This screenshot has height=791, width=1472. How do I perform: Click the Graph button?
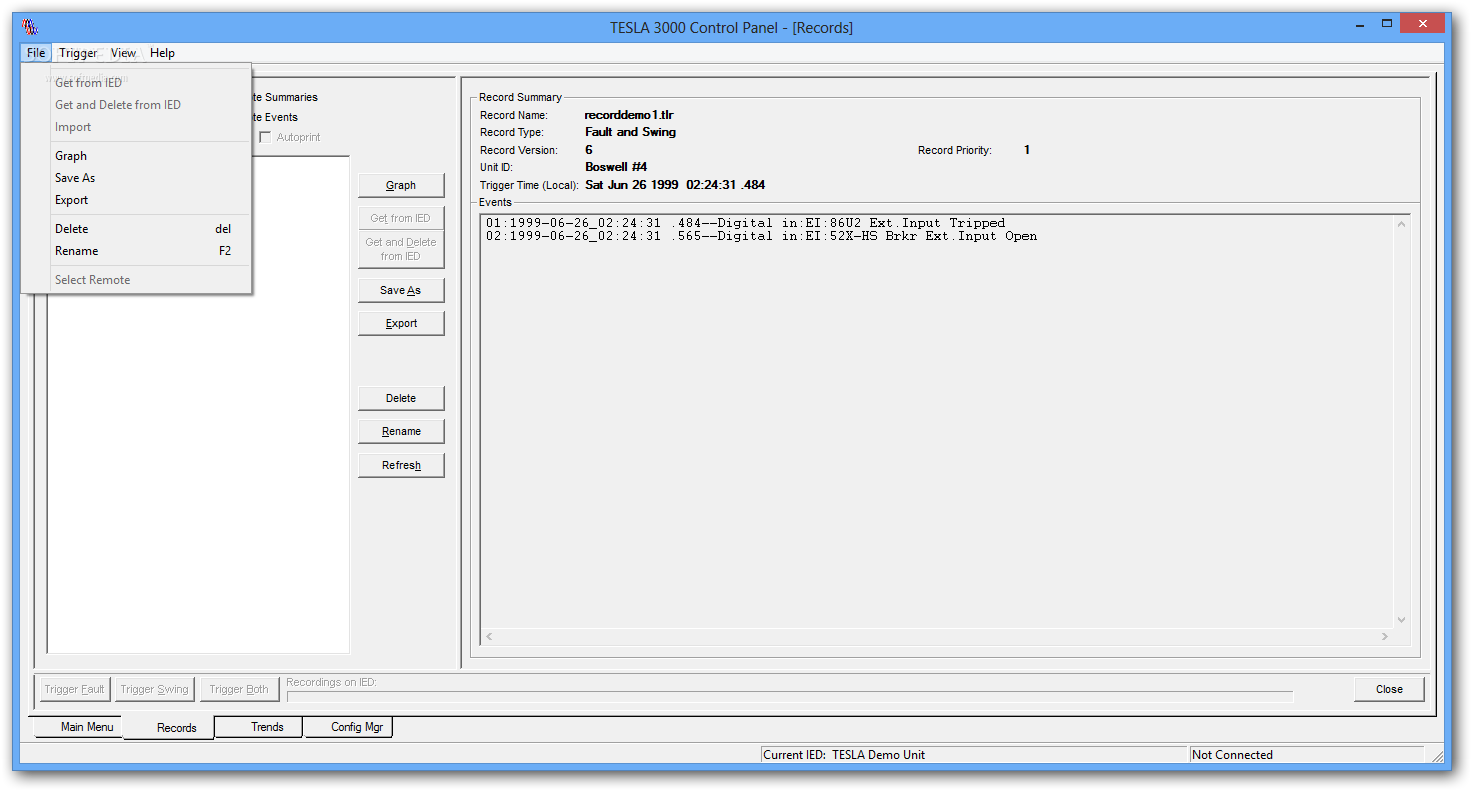pyautogui.click(x=401, y=185)
